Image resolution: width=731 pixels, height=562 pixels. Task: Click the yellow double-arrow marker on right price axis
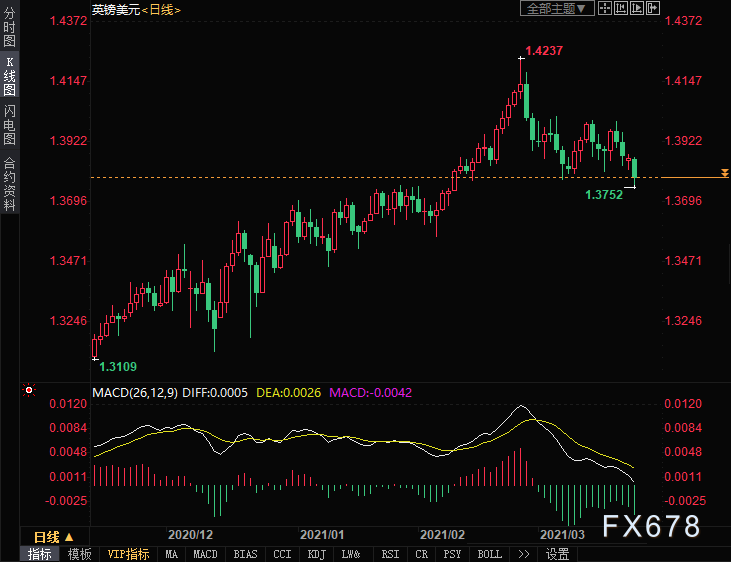(724, 175)
